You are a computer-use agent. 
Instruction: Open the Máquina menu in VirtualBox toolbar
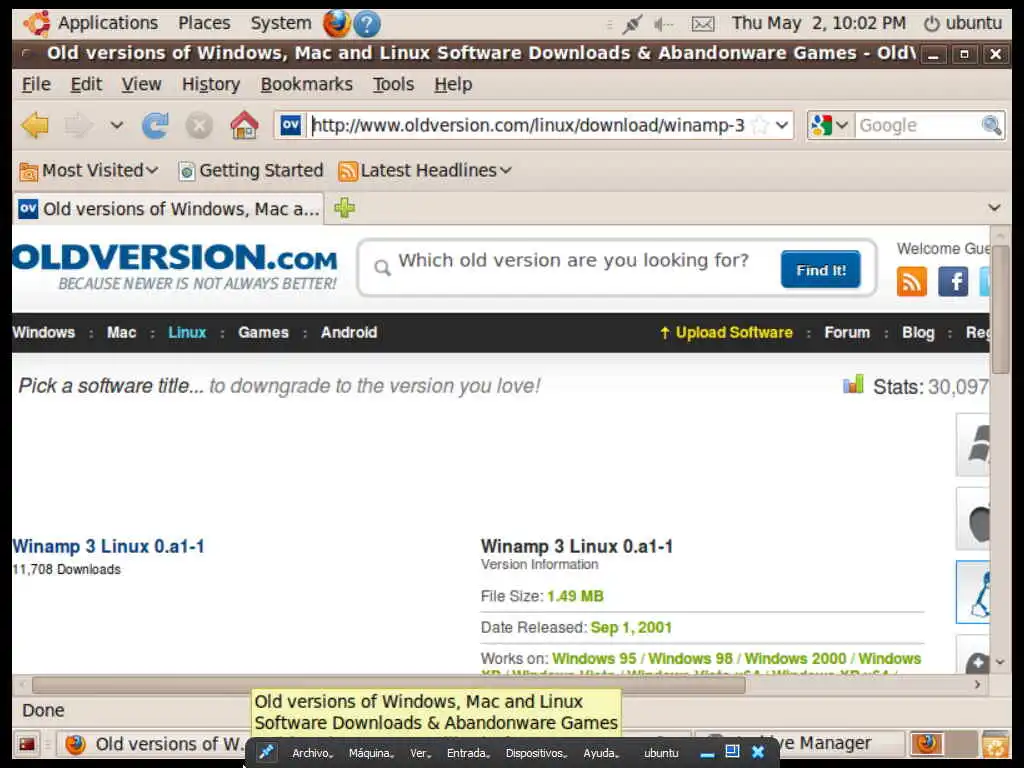pos(371,753)
